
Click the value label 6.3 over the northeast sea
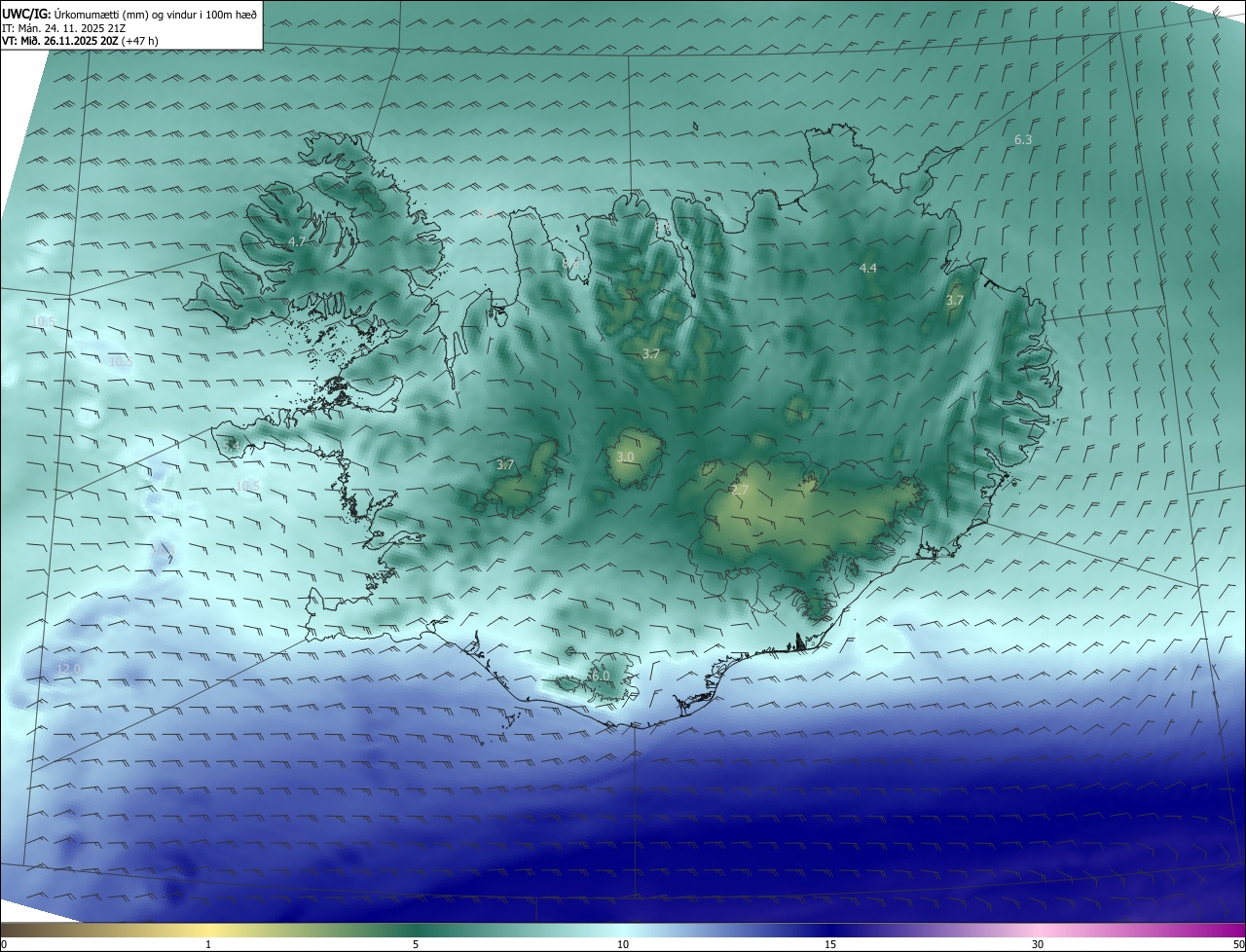tap(1023, 140)
